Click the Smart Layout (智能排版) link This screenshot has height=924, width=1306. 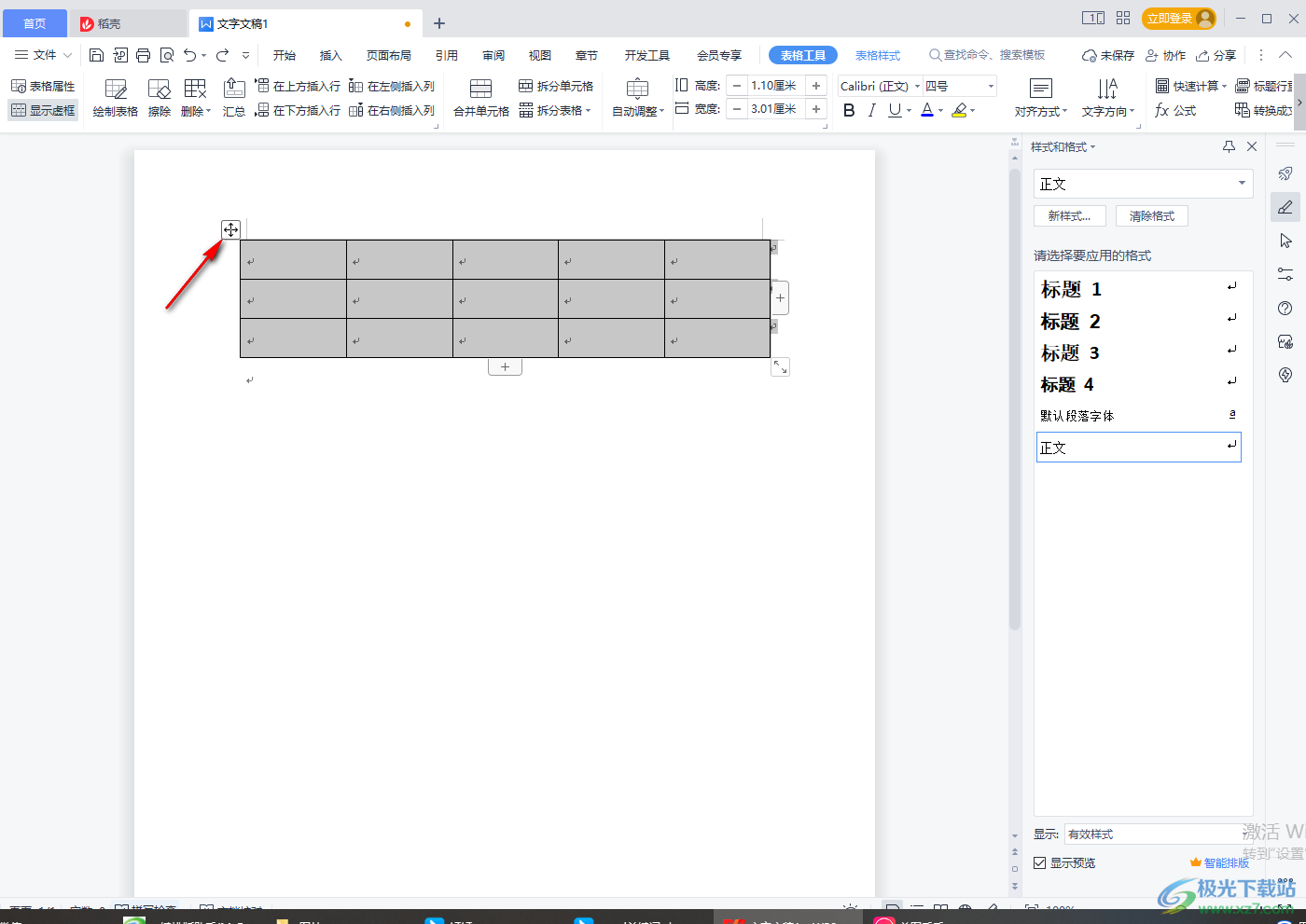pyautogui.click(x=1219, y=863)
